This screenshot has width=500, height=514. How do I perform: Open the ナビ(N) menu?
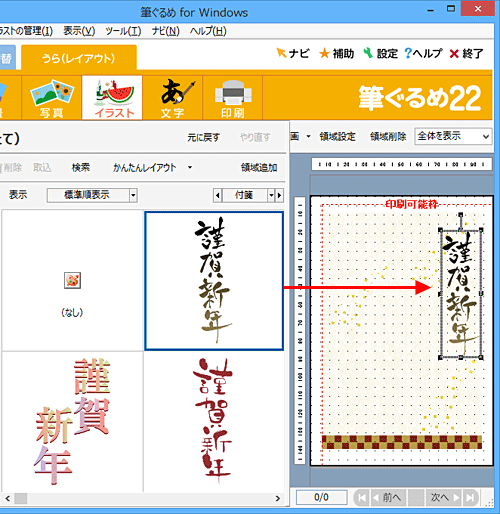click(x=166, y=31)
